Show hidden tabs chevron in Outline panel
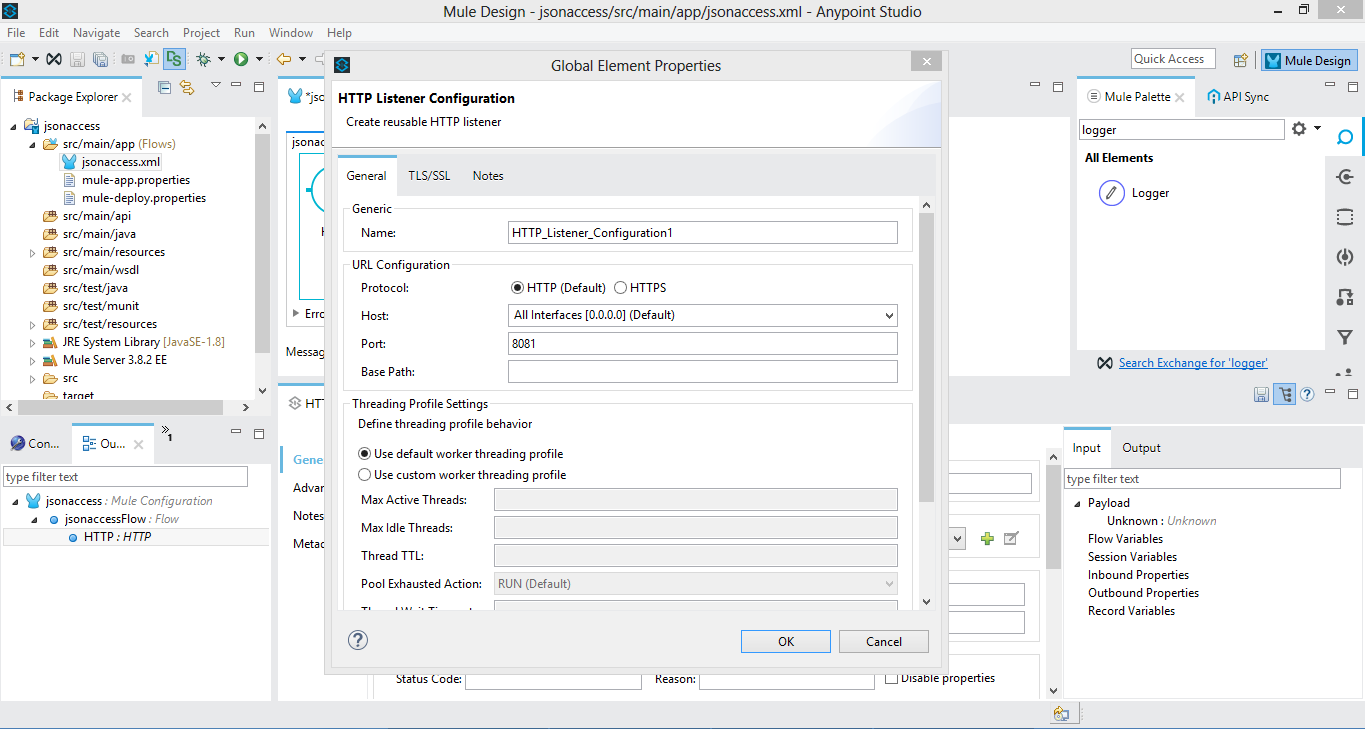Image resolution: width=1365 pixels, height=729 pixels. coord(168,434)
